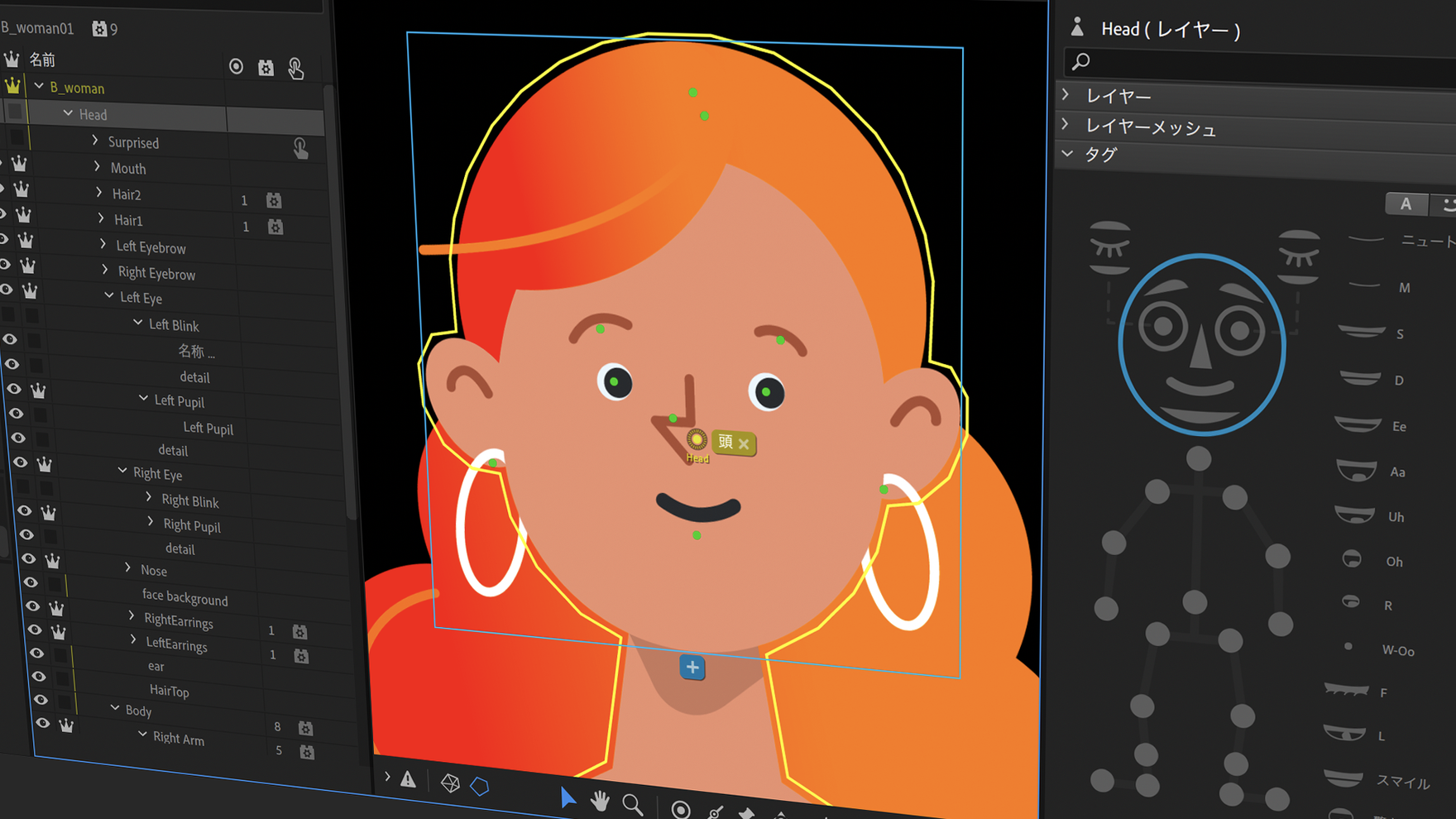Image resolution: width=1456 pixels, height=819 pixels.
Task: Expand the Right Blink group
Action: [x=149, y=497]
